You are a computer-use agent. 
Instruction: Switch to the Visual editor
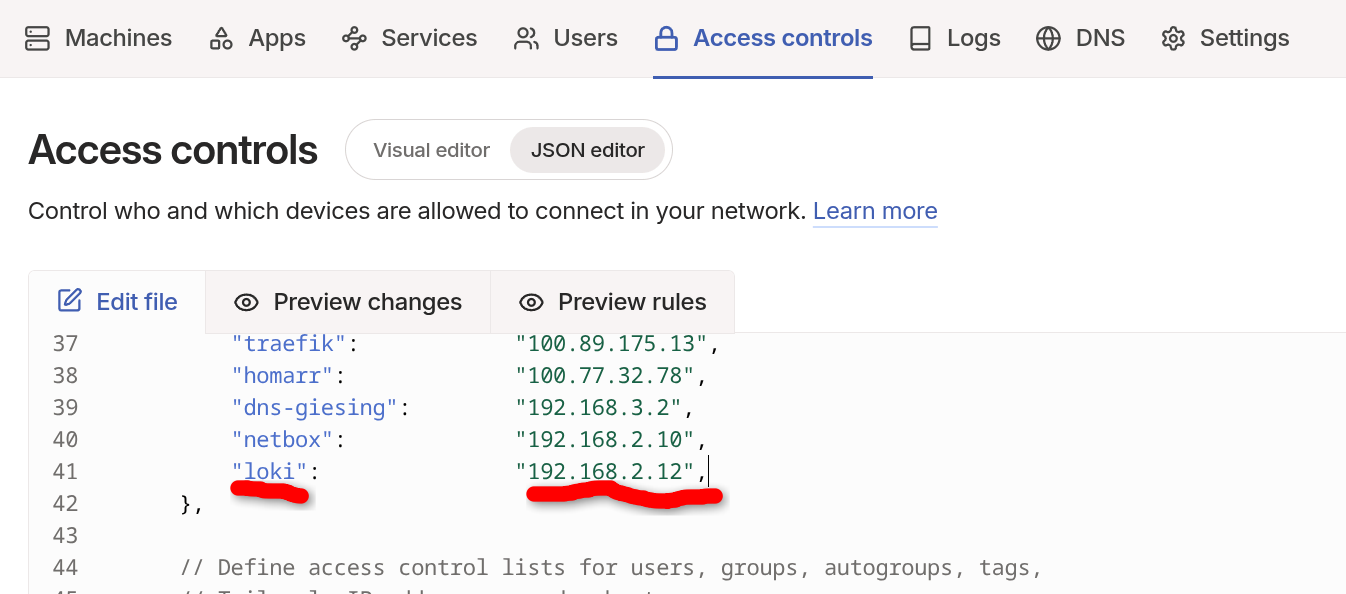(431, 150)
